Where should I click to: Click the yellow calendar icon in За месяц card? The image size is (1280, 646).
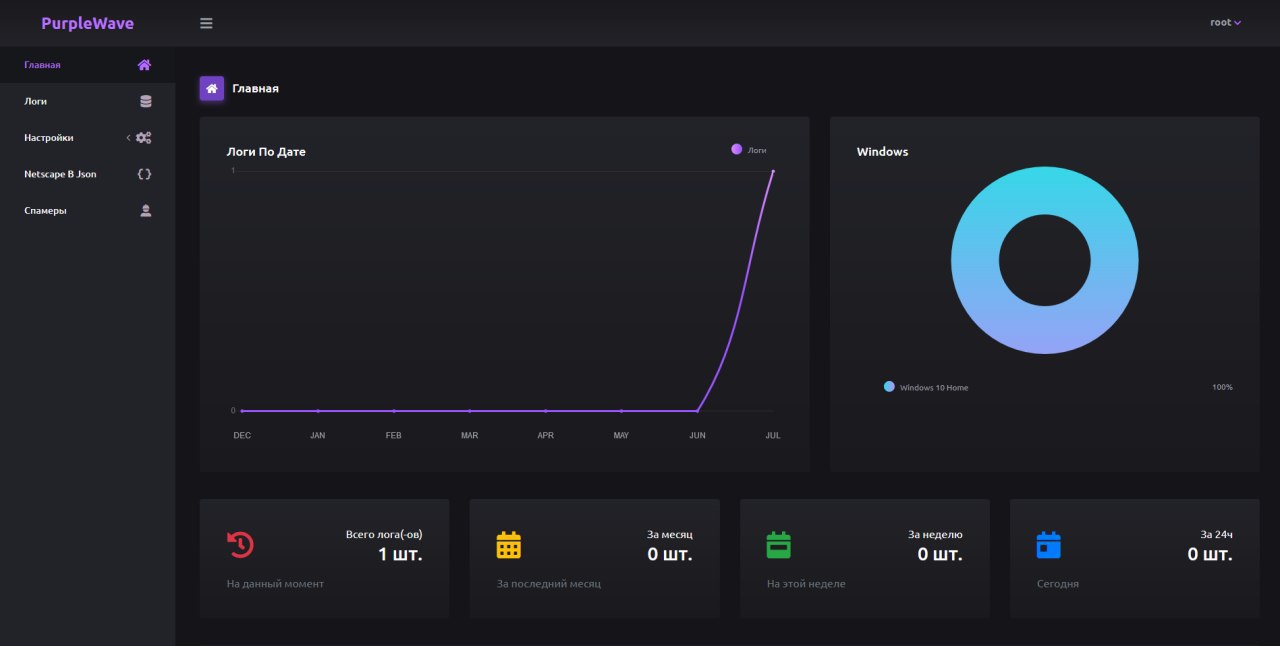coord(509,545)
